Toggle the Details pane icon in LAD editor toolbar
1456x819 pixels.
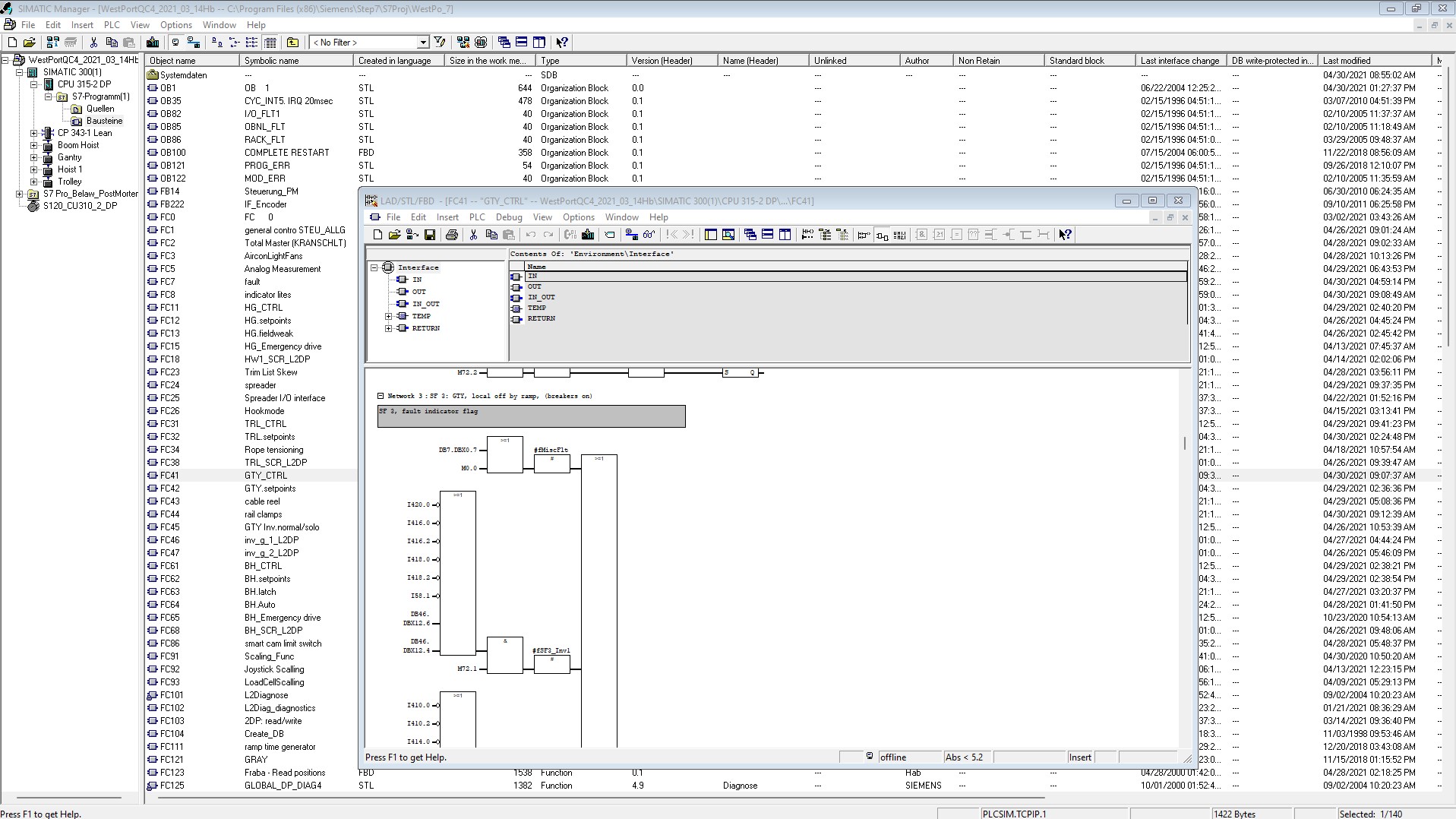728,235
